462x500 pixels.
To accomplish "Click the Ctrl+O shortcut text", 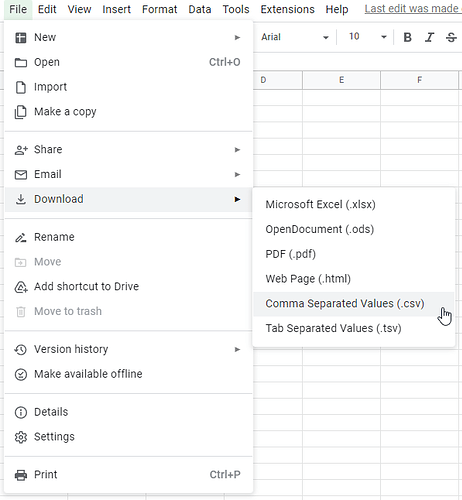I will (224, 62).
